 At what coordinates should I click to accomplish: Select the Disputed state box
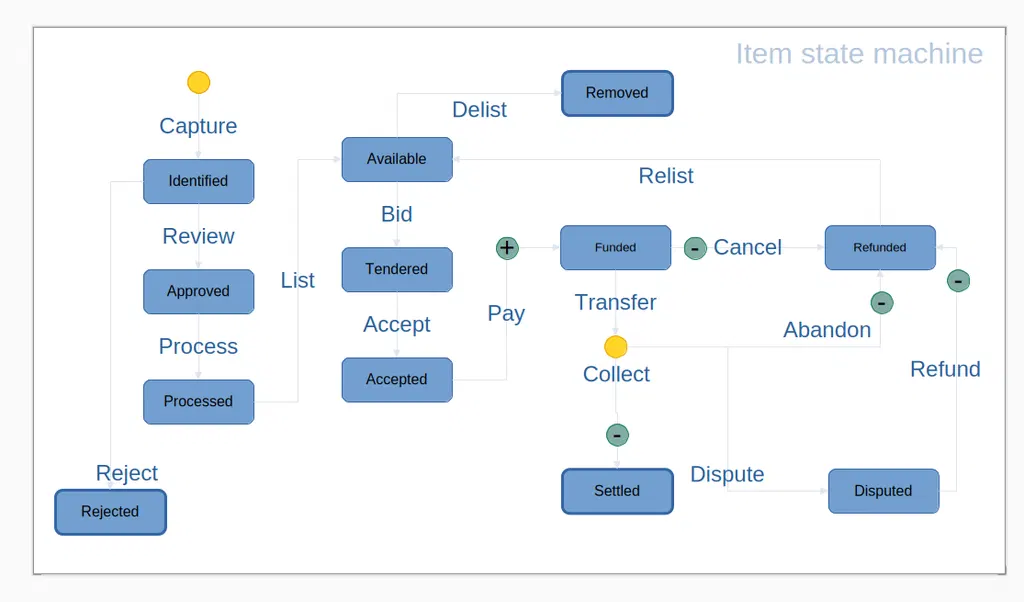(884, 491)
